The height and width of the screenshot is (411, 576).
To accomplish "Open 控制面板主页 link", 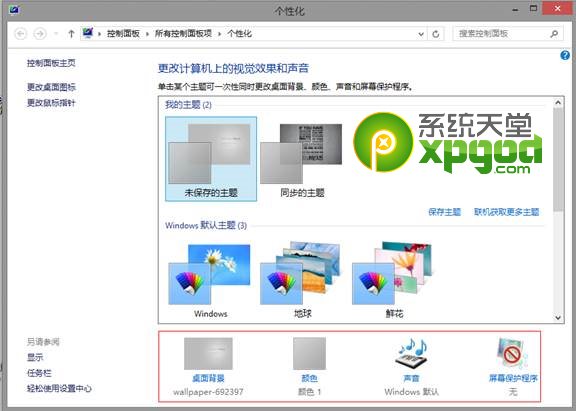I will coord(51,63).
